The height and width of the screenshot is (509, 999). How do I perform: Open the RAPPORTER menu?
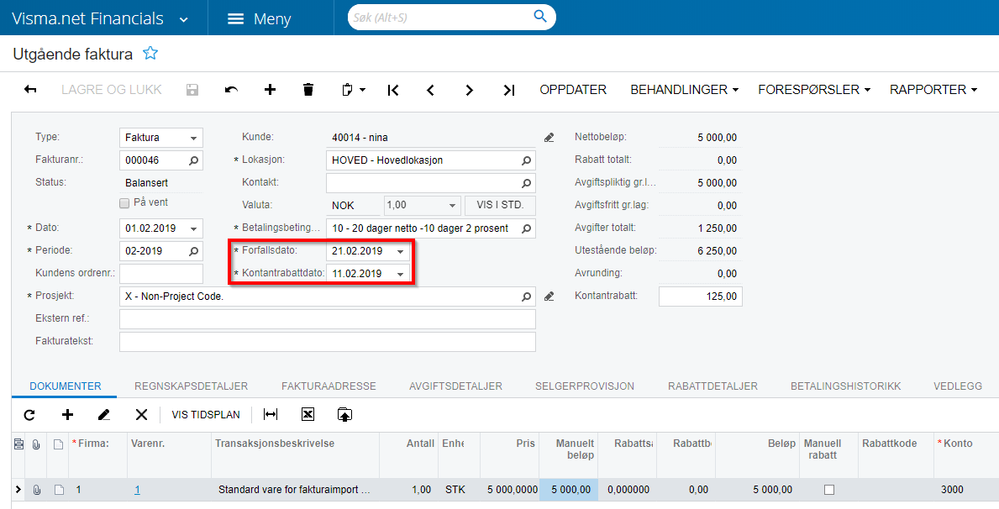[933, 90]
